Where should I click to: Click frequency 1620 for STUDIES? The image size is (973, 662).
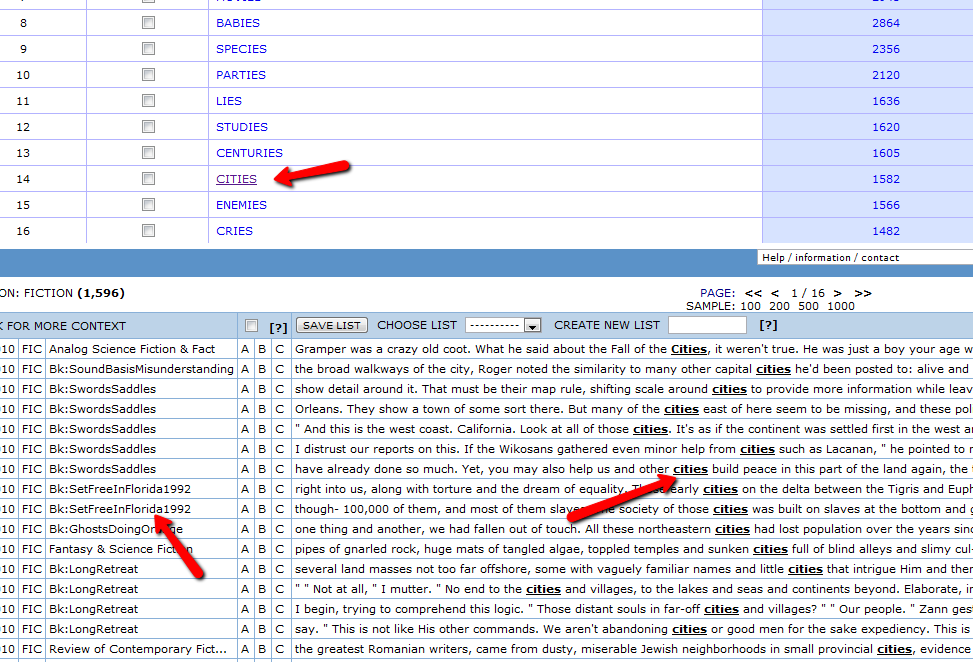pos(886,127)
